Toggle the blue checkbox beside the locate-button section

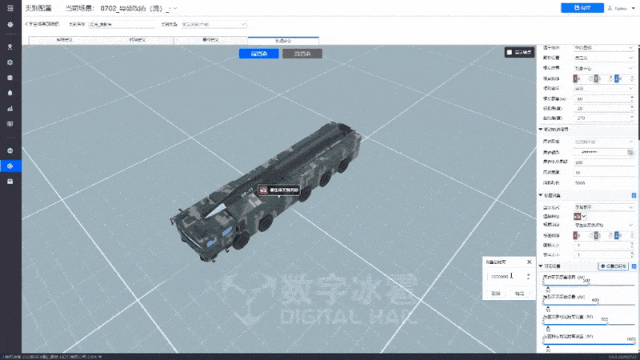point(634,266)
